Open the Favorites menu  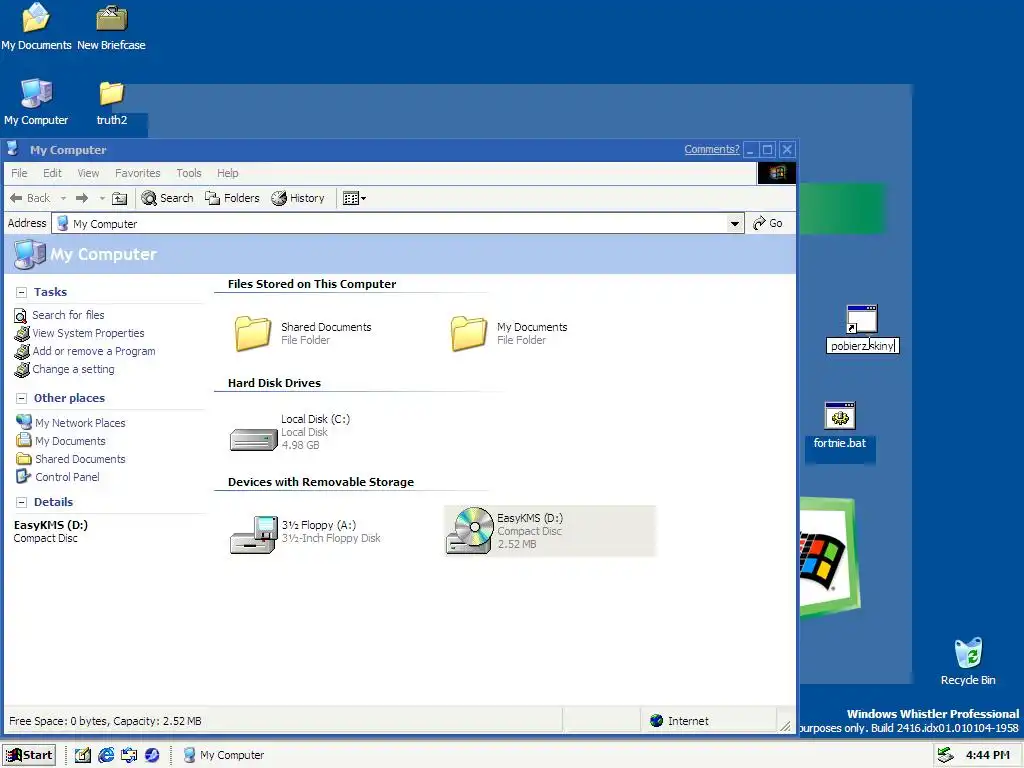click(x=138, y=173)
